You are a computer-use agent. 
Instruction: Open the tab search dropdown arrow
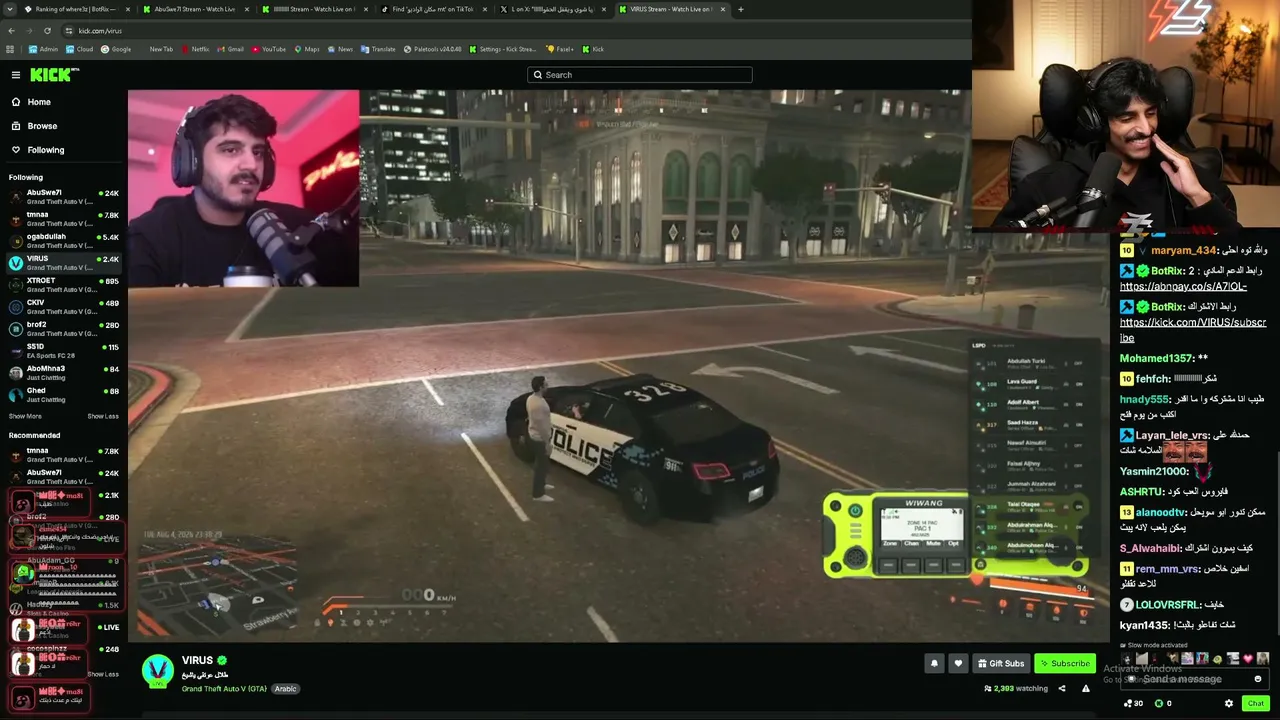click(9, 9)
